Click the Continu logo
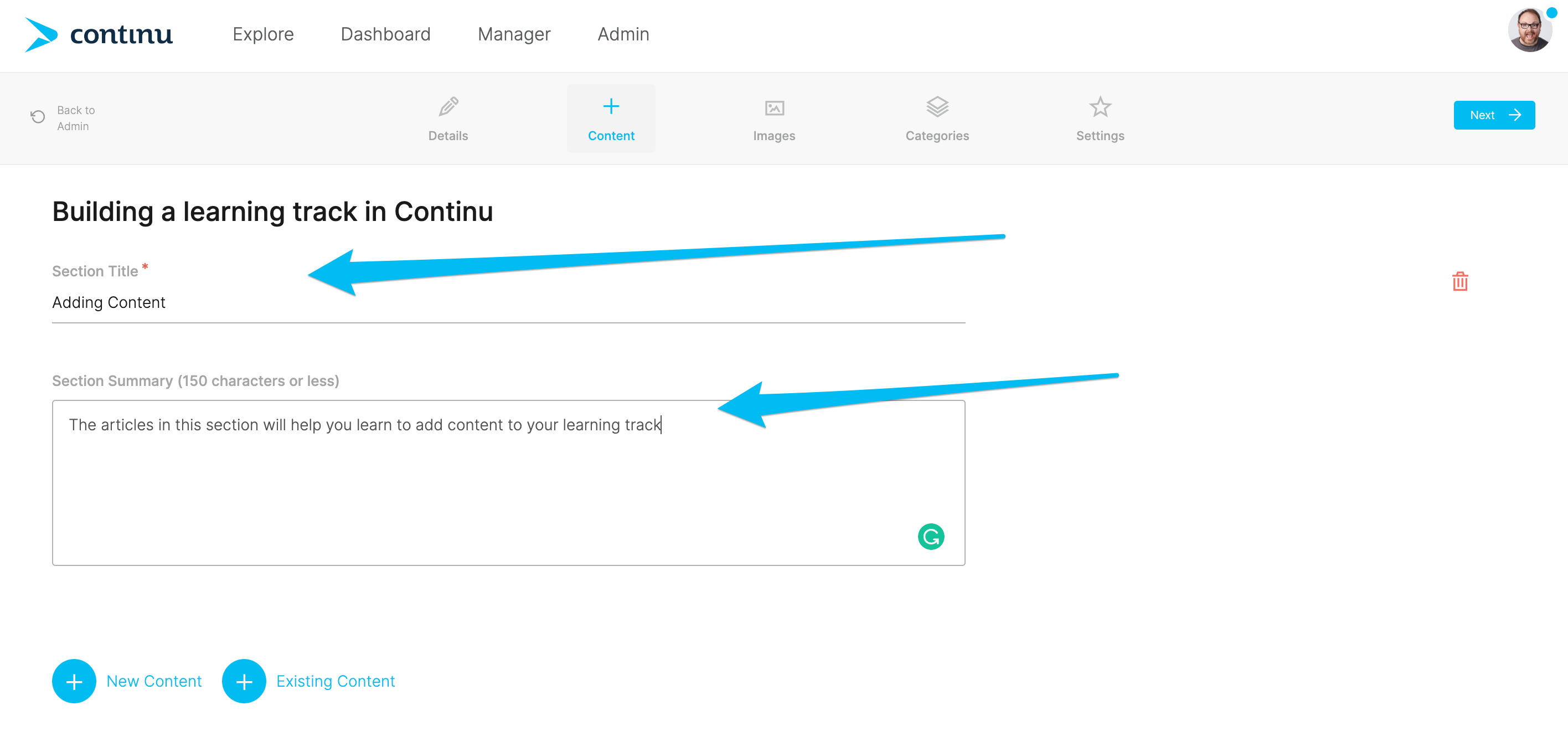Image resolution: width=1568 pixels, height=731 pixels. (99, 35)
